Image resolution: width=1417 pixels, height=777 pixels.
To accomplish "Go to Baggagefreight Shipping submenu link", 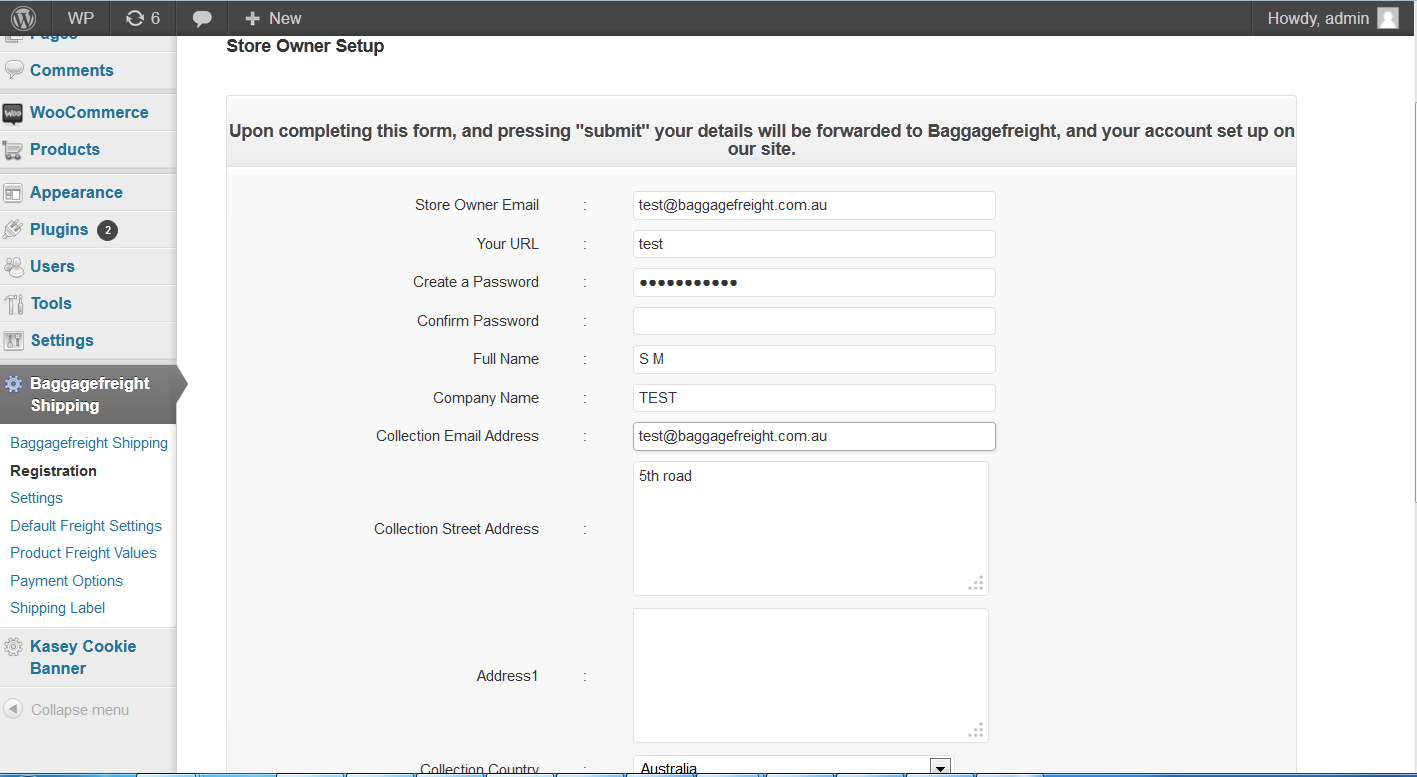I will tap(89, 443).
